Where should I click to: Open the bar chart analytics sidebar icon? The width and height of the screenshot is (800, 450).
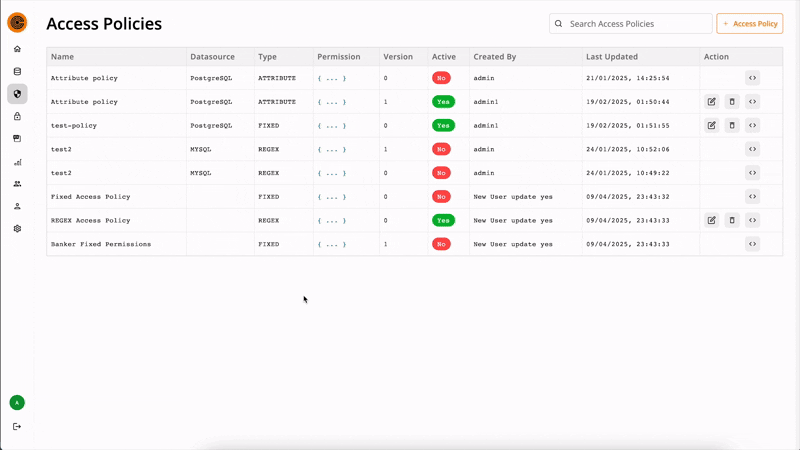point(17,162)
